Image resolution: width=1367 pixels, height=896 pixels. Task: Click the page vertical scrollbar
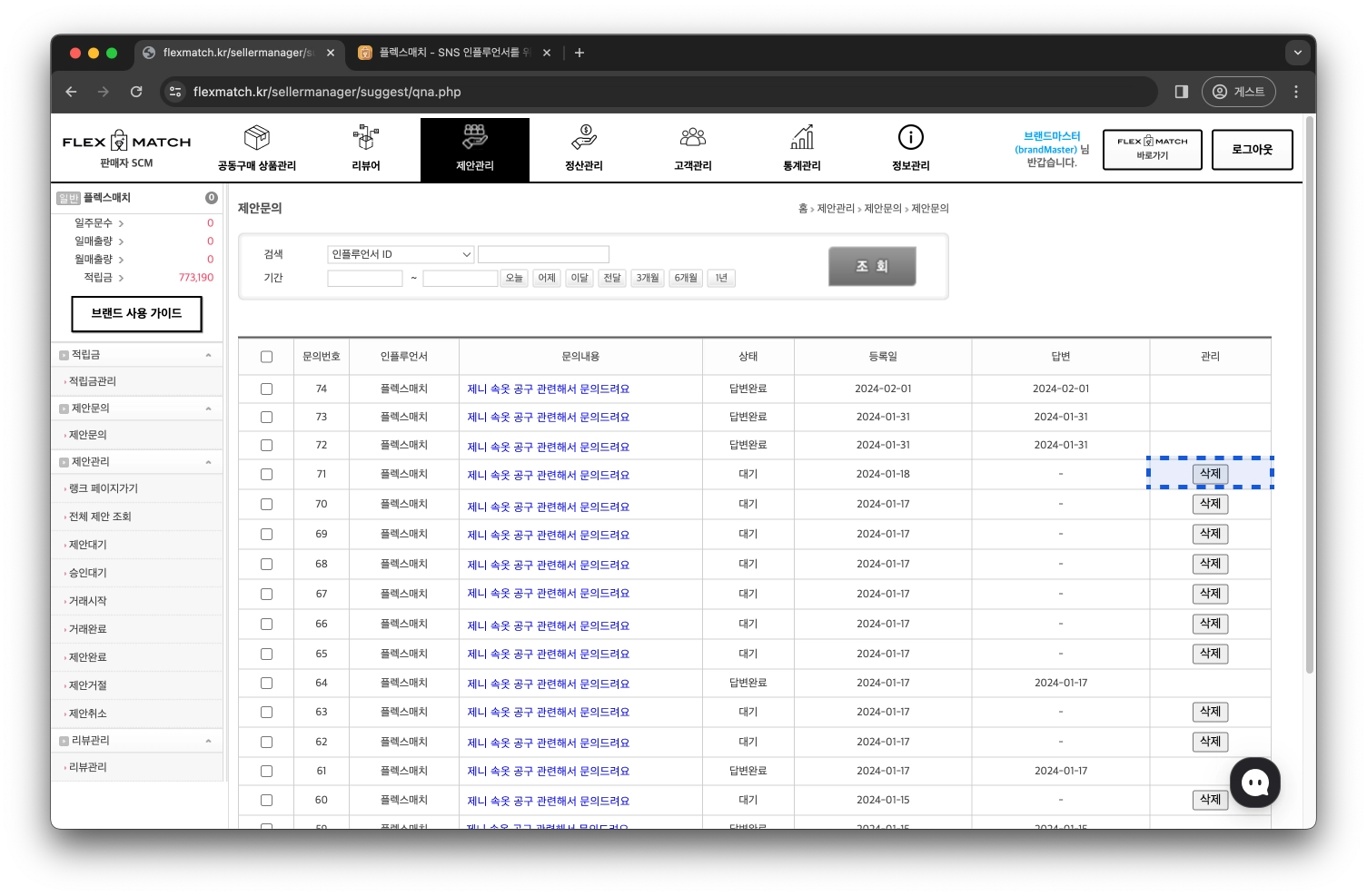[1310, 395]
